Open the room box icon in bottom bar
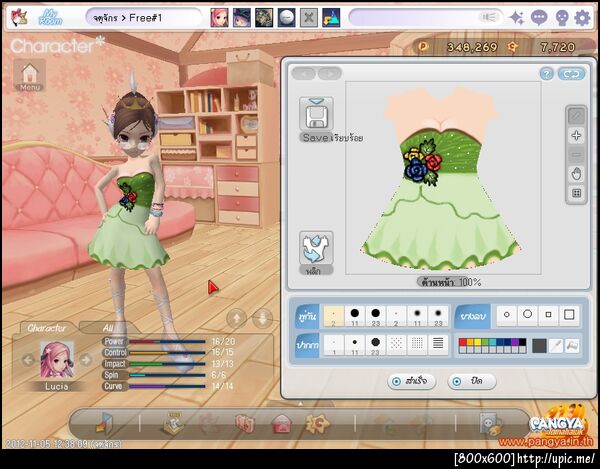Viewport: 600px width, 469px height. pyautogui.click(x=104, y=423)
